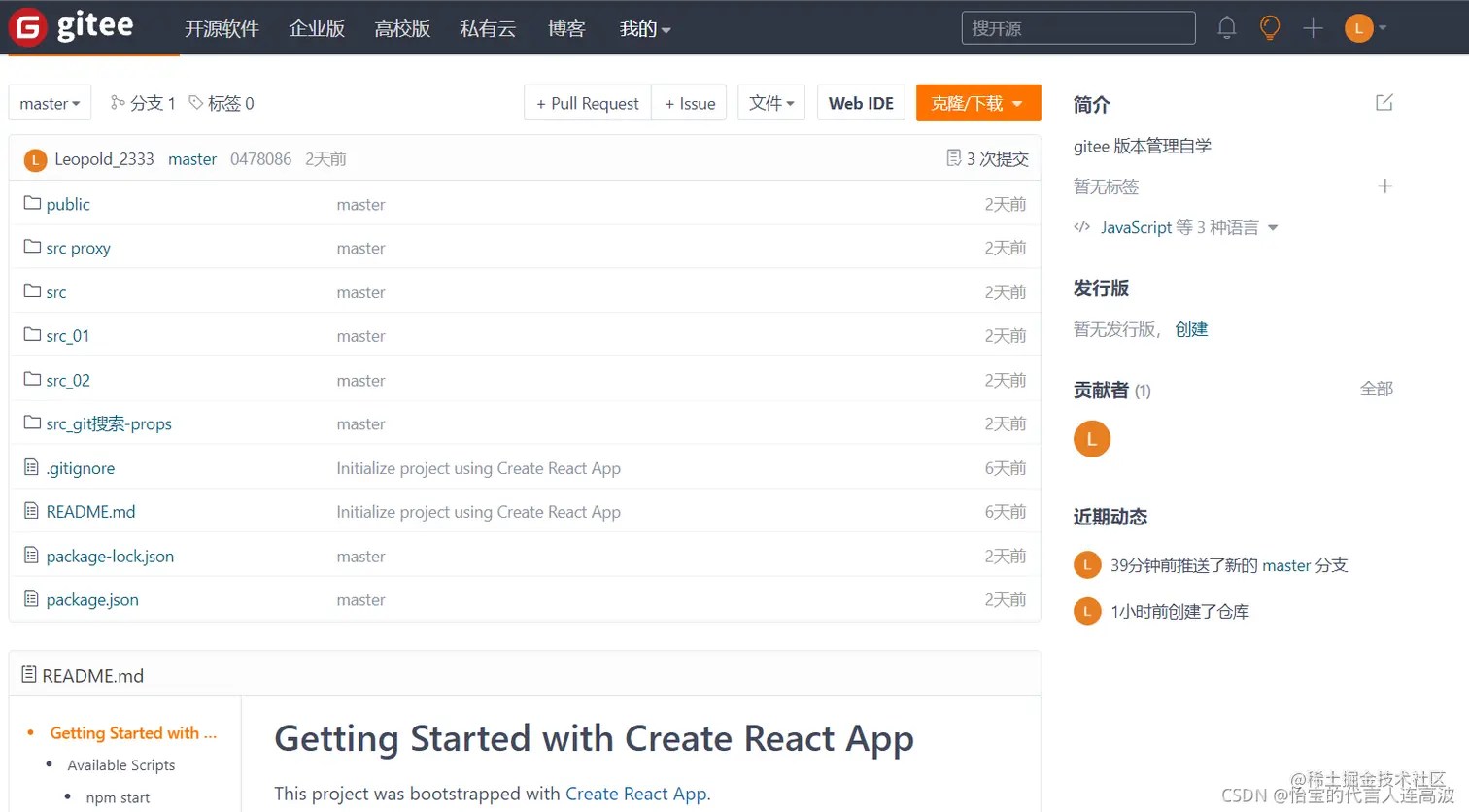1469x812 pixels.
Task: Click the README.md file icon in the heading
Action: tap(29, 674)
